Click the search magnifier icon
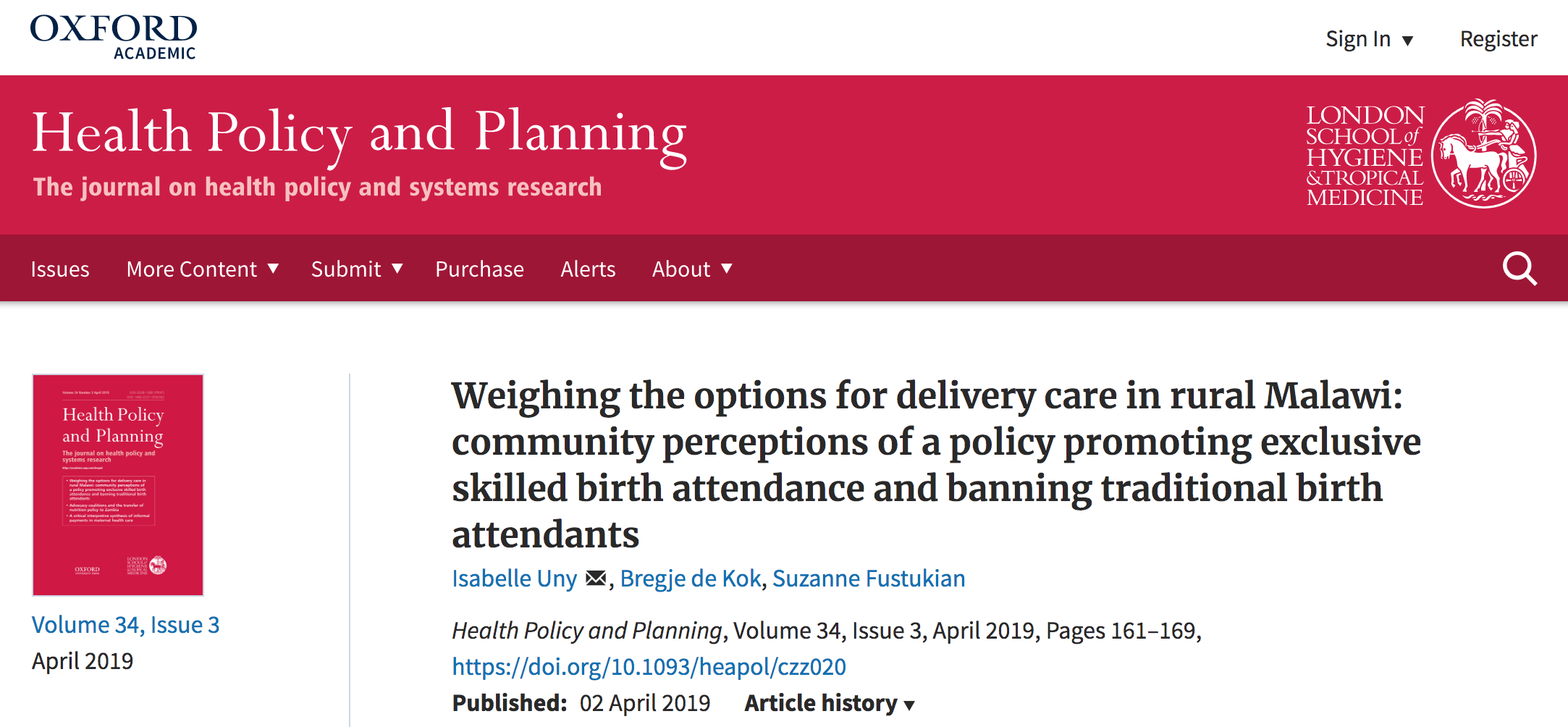The image size is (1568, 727). (1519, 269)
